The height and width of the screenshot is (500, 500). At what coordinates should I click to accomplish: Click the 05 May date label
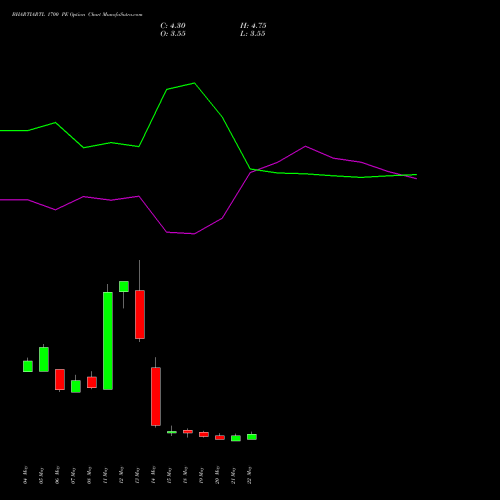click(x=42, y=475)
